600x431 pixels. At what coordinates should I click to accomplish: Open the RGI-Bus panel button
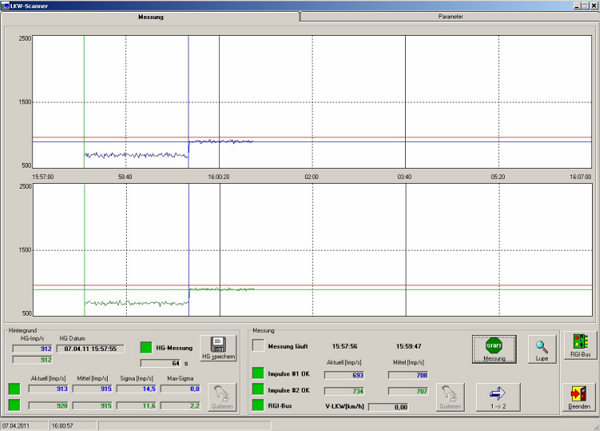point(579,347)
